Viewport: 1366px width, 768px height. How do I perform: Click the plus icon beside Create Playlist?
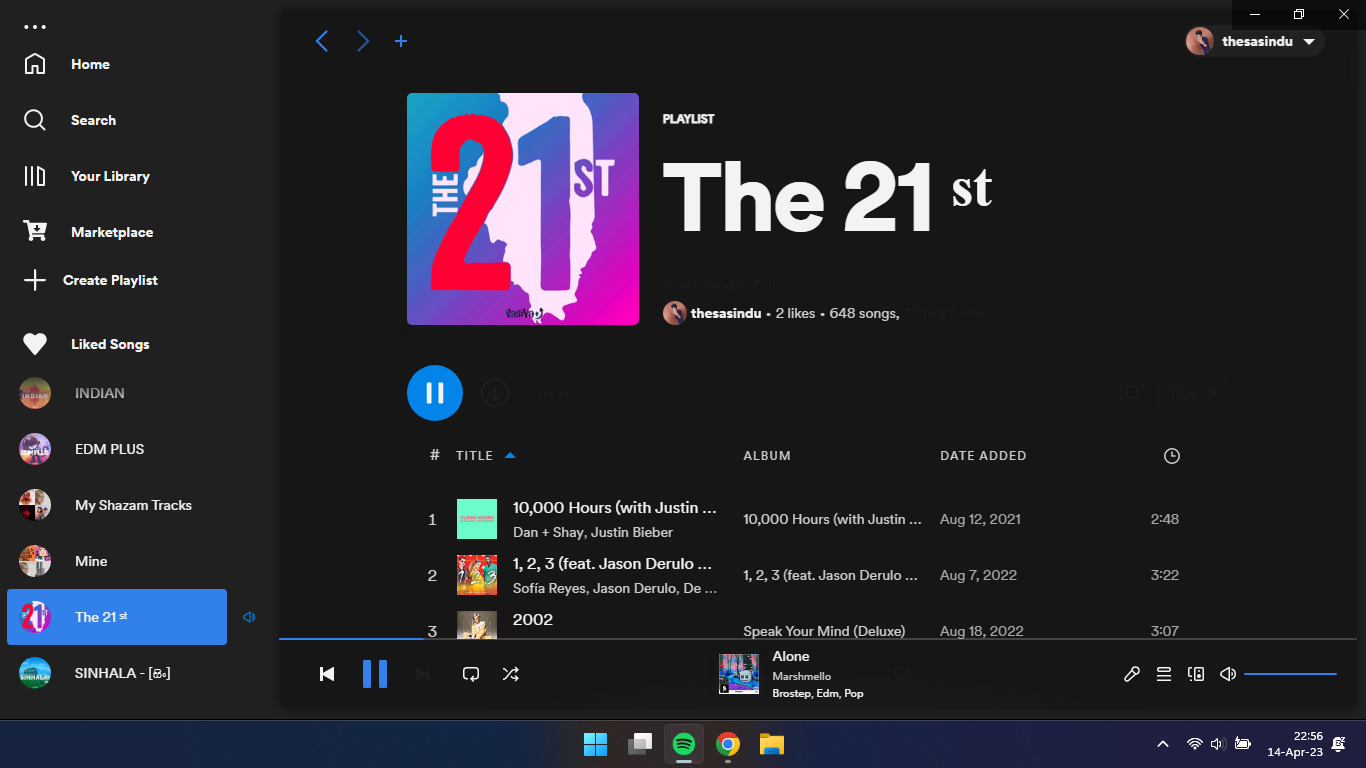[x=35, y=280]
